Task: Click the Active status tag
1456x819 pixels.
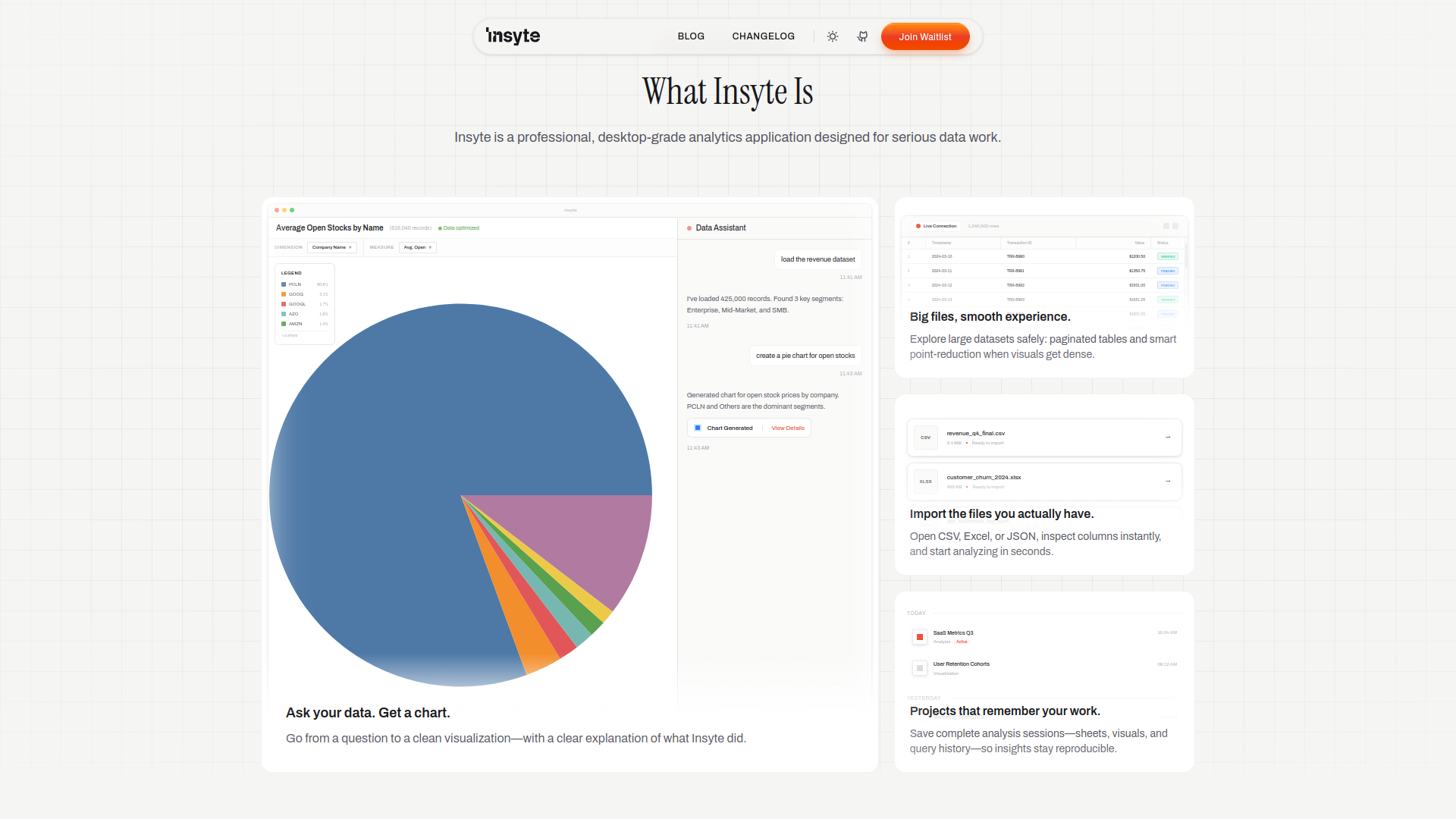Action: (962, 642)
